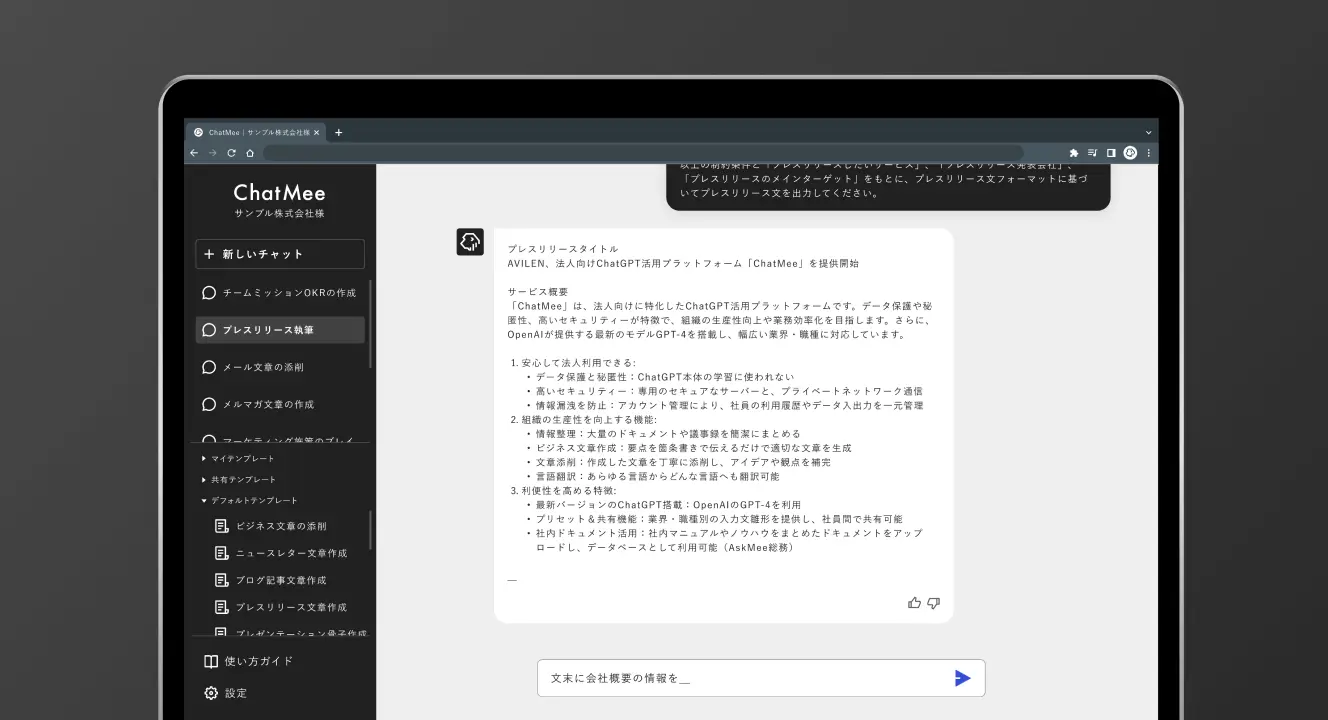This screenshot has height=720, width=1328.
Task: Close the ChatMee browser tab
Action: (x=317, y=132)
